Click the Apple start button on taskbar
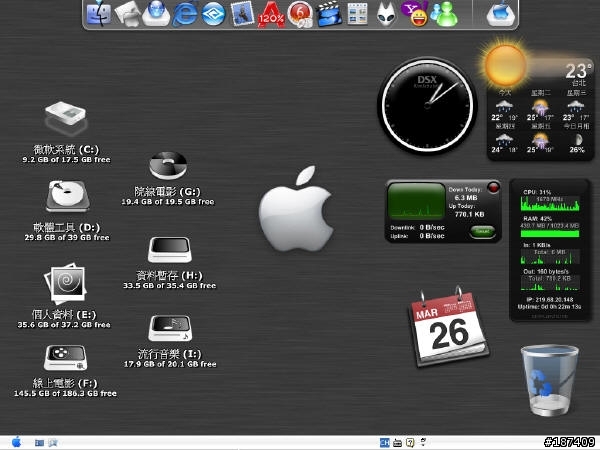 [x=16, y=442]
